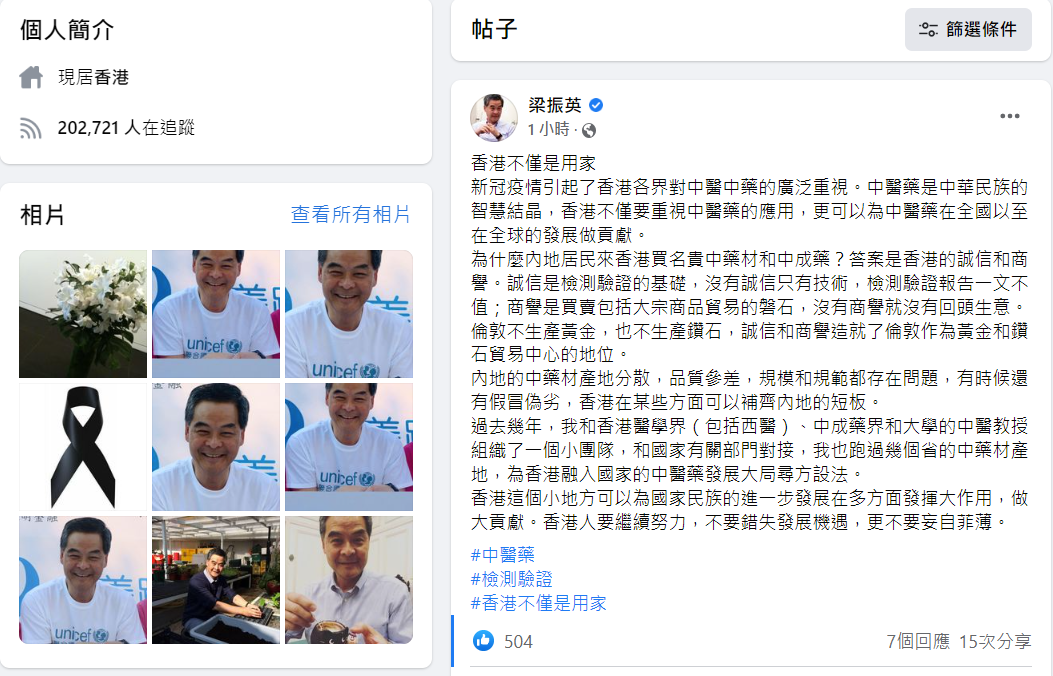View the 15次分享 shares
This screenshot has height=676, width=1053.
tap(995, 641)
